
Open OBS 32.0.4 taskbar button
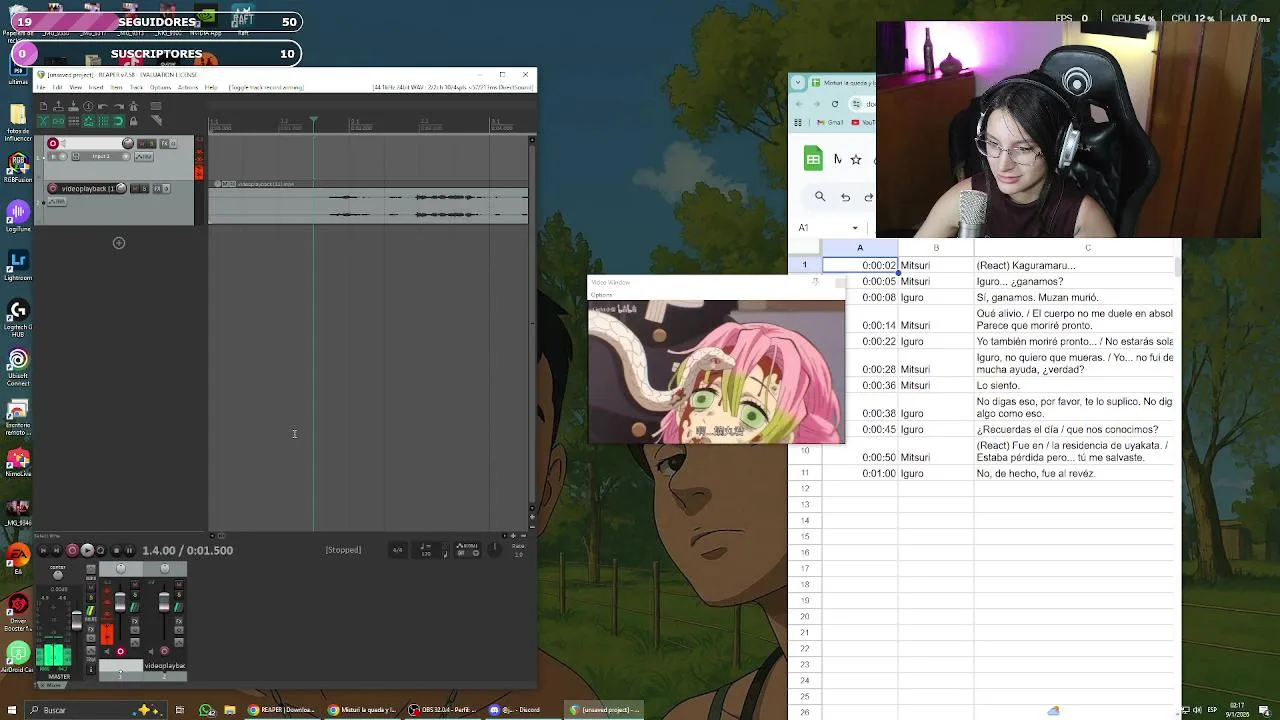(x=441, y=711)
